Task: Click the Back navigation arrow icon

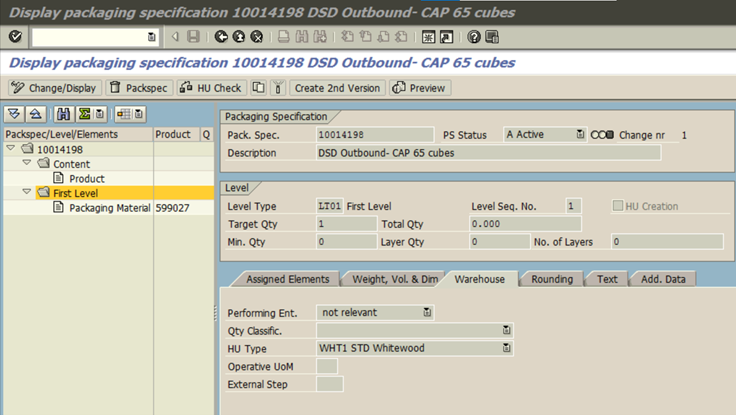Action: click(x=221, y=37)
